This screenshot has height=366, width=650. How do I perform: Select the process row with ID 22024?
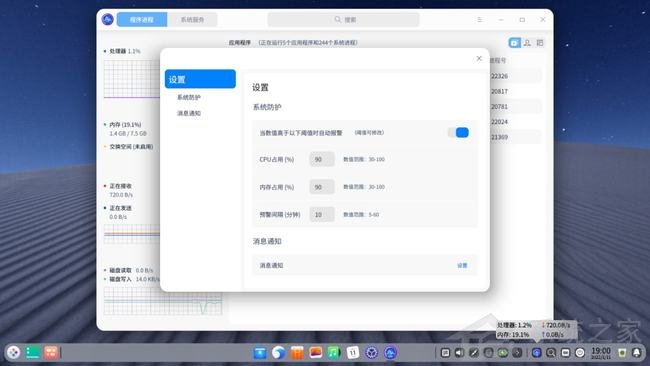516,122
